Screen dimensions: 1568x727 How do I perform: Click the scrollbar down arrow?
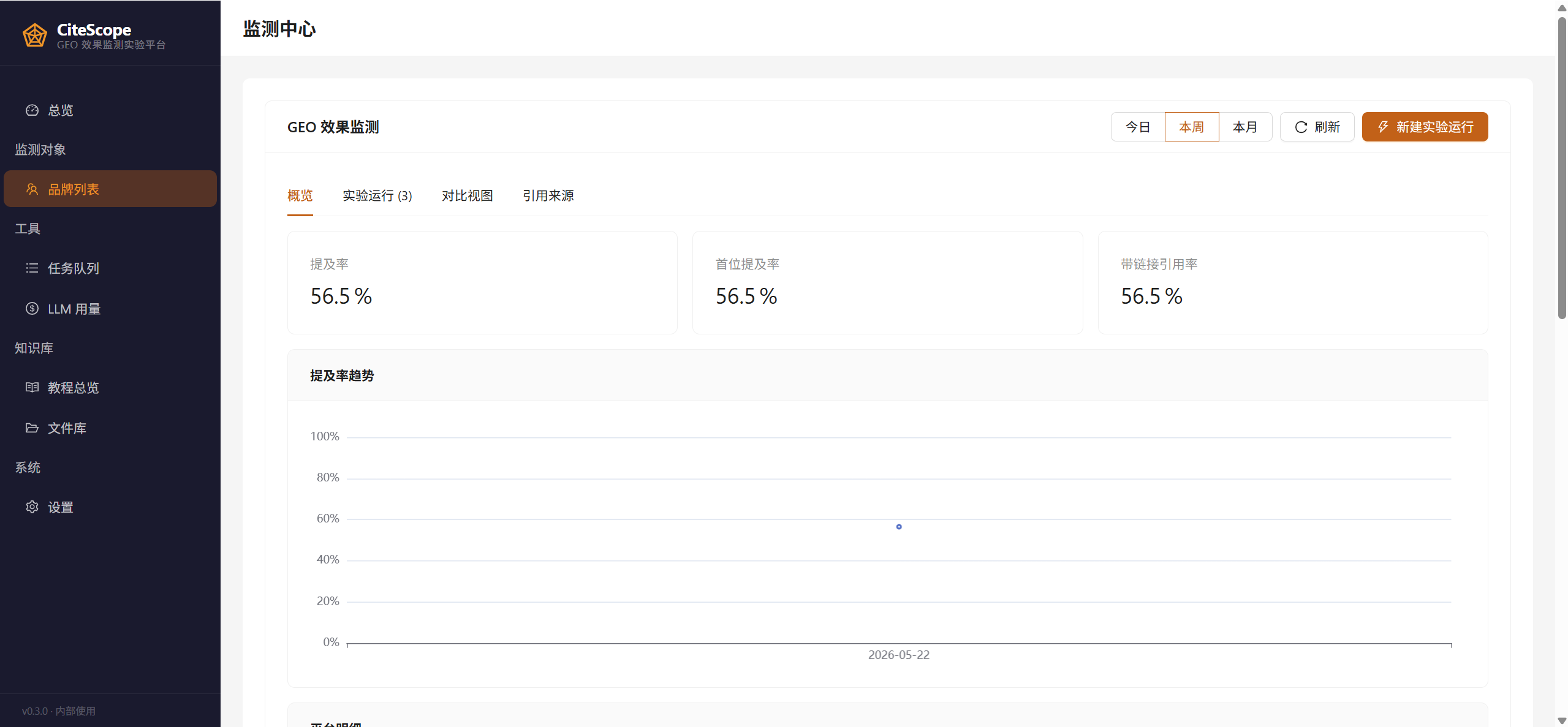click(x=1562, y=721)
